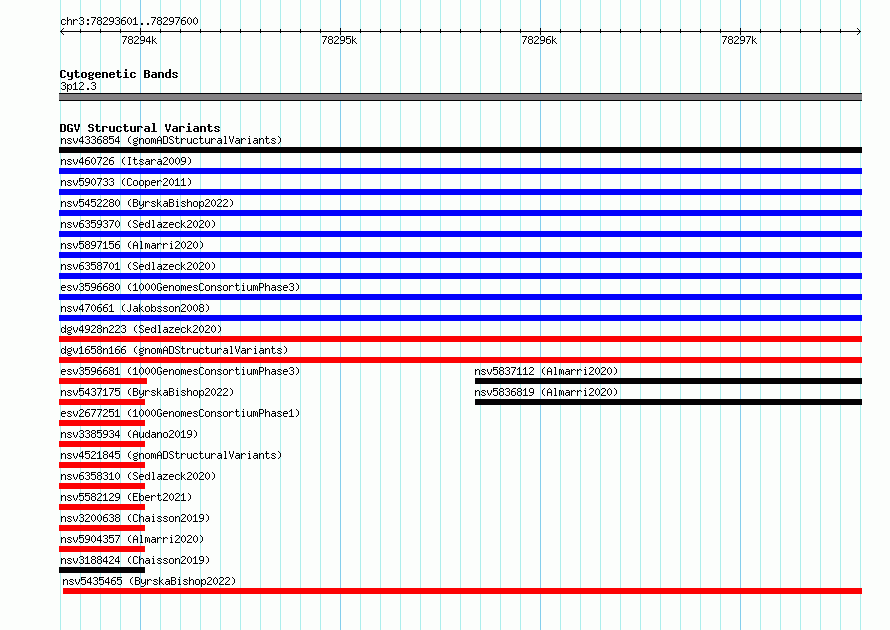Click dgv1658n166 gnomADStructuralVariants label
This screenshot has width=890, height=630.
click(174, 350)
